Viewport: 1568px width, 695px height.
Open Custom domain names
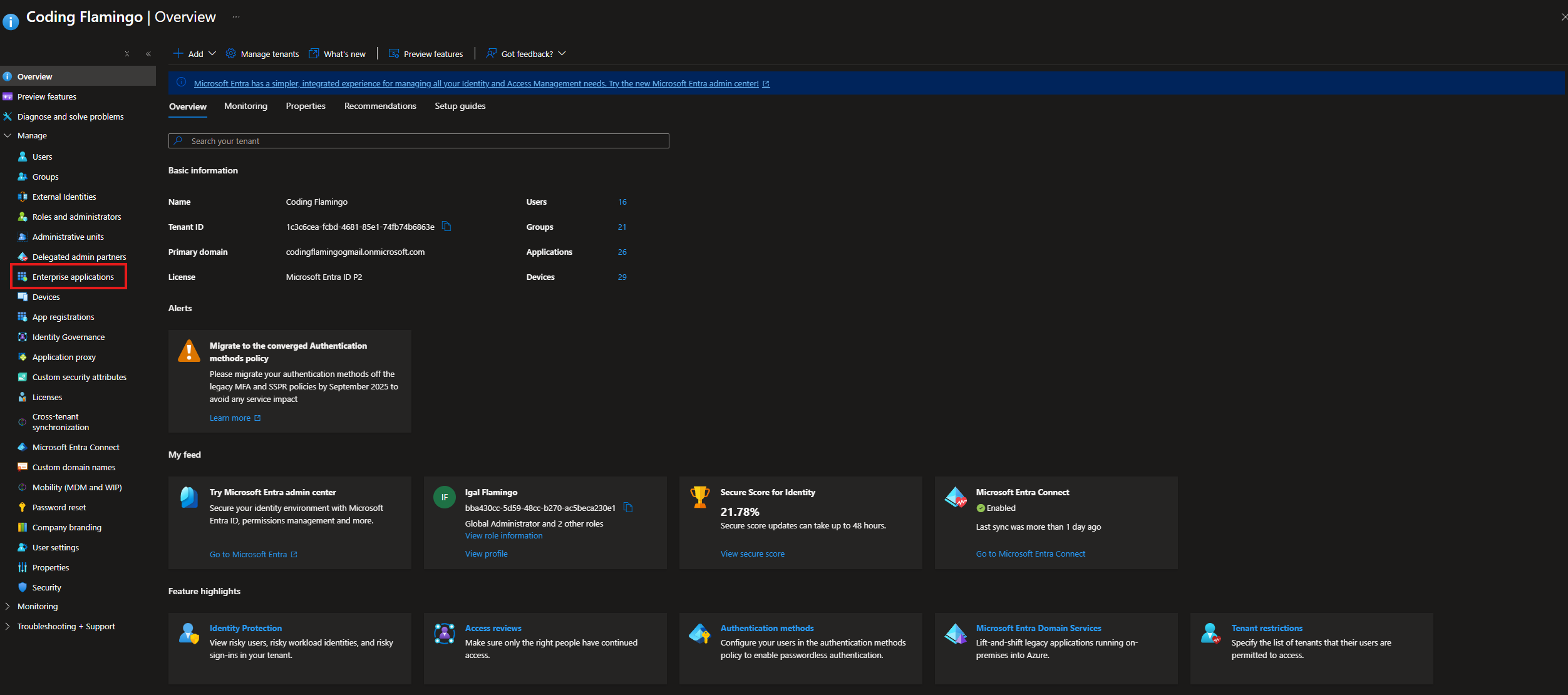point(73,467)
